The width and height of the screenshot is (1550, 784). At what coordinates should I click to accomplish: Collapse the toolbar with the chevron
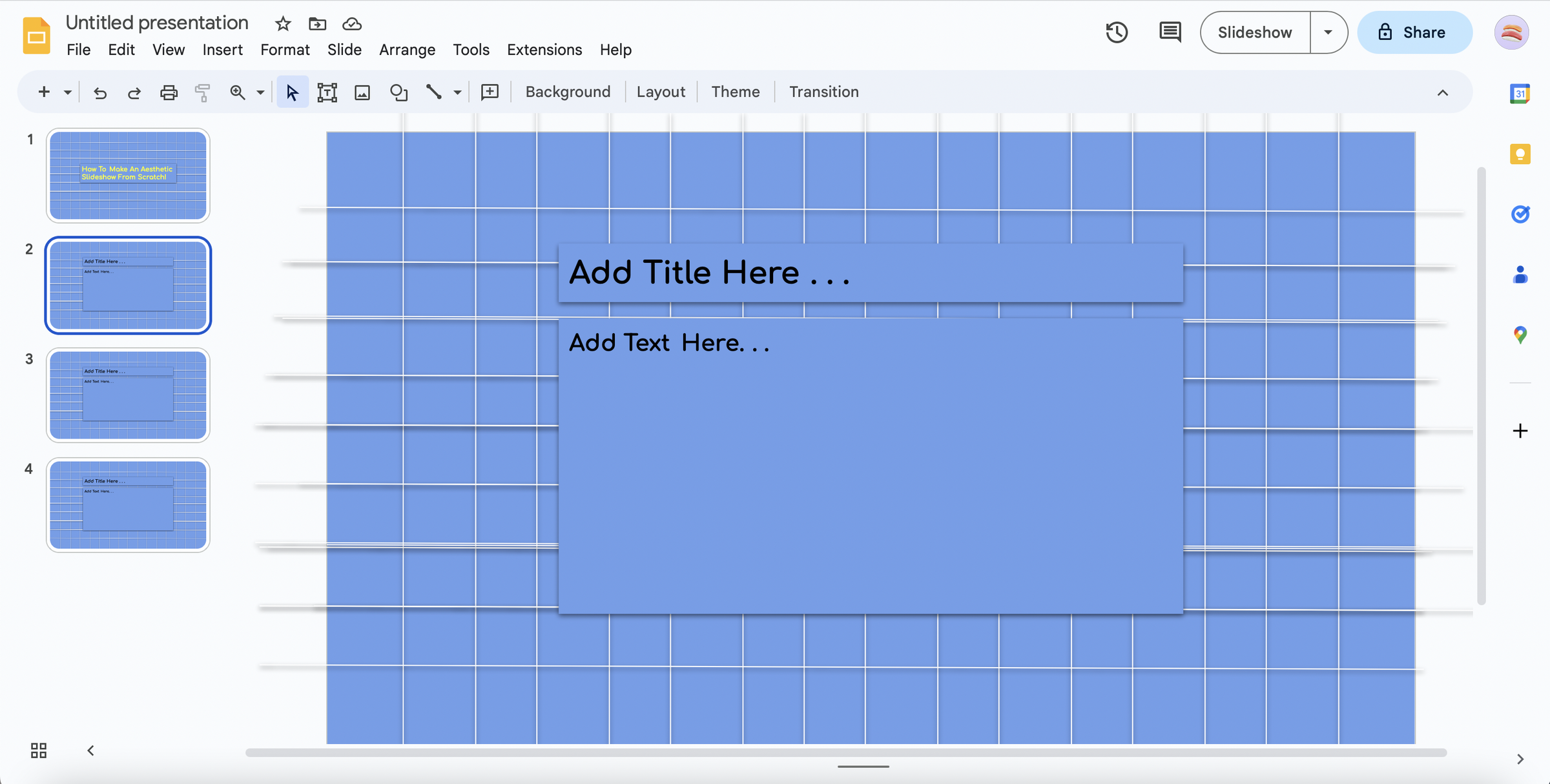pos(1442,92)
